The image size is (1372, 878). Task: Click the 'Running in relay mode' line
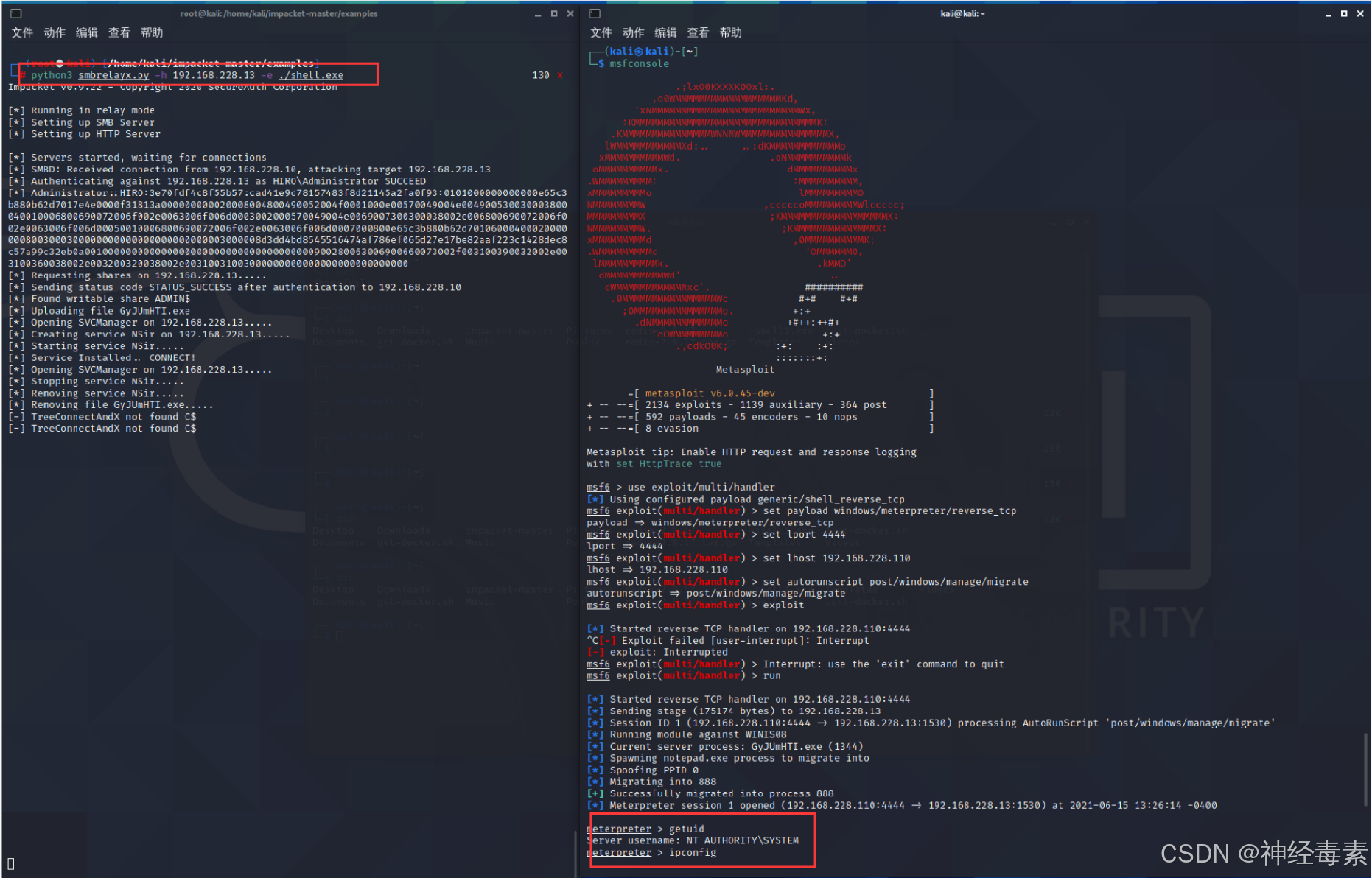coord(82,110)
